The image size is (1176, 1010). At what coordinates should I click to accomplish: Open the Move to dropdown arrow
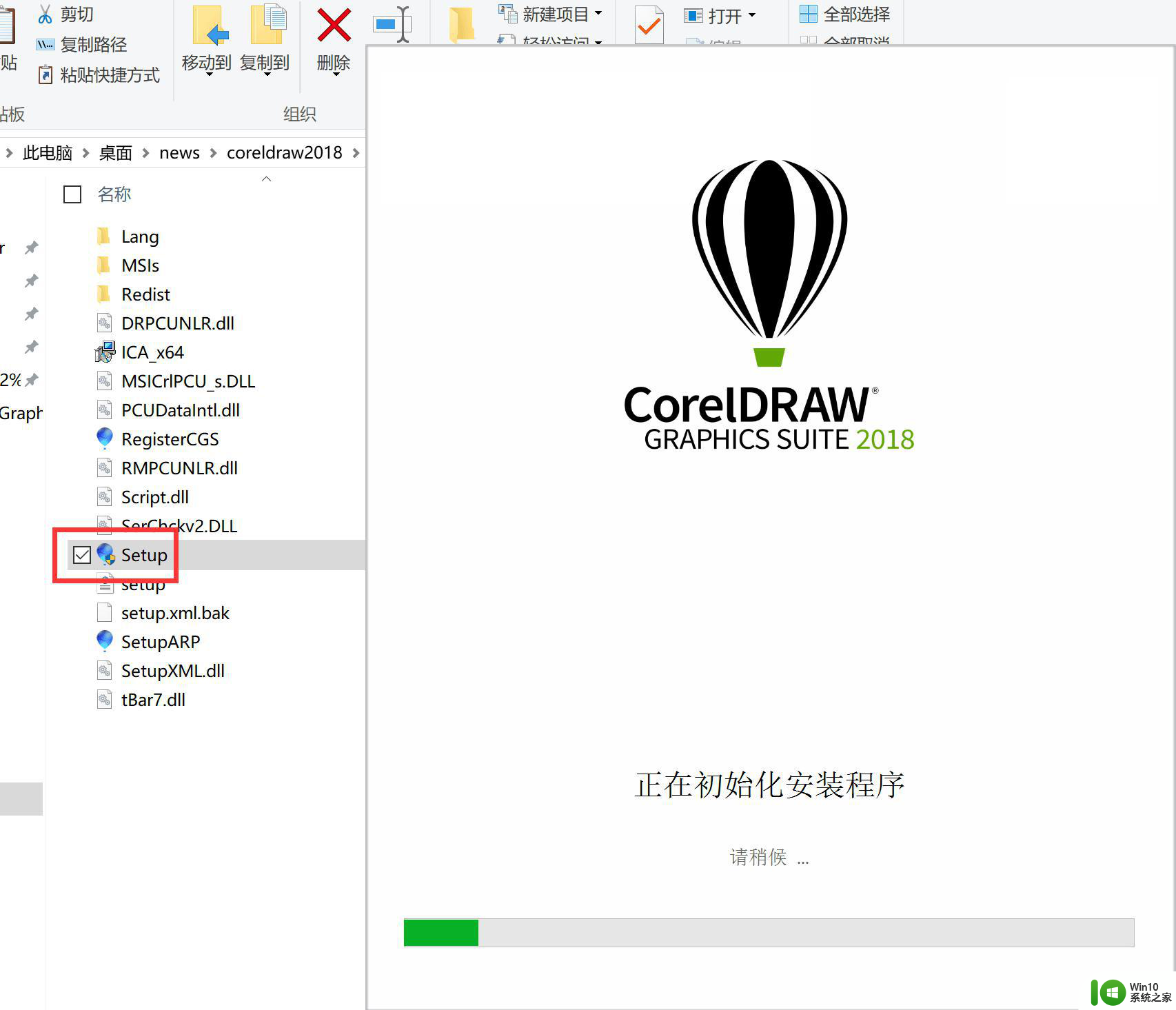(x=209, y=74)
